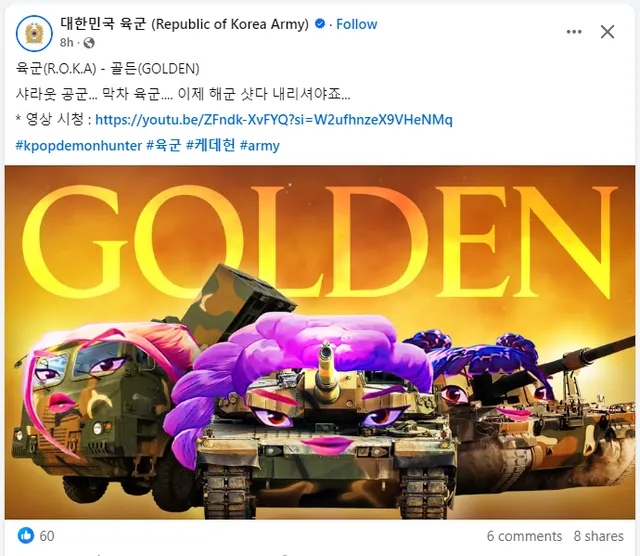Click the verified badge next to the page name
The height and width of the screenshot is (556, 640).
320,24
